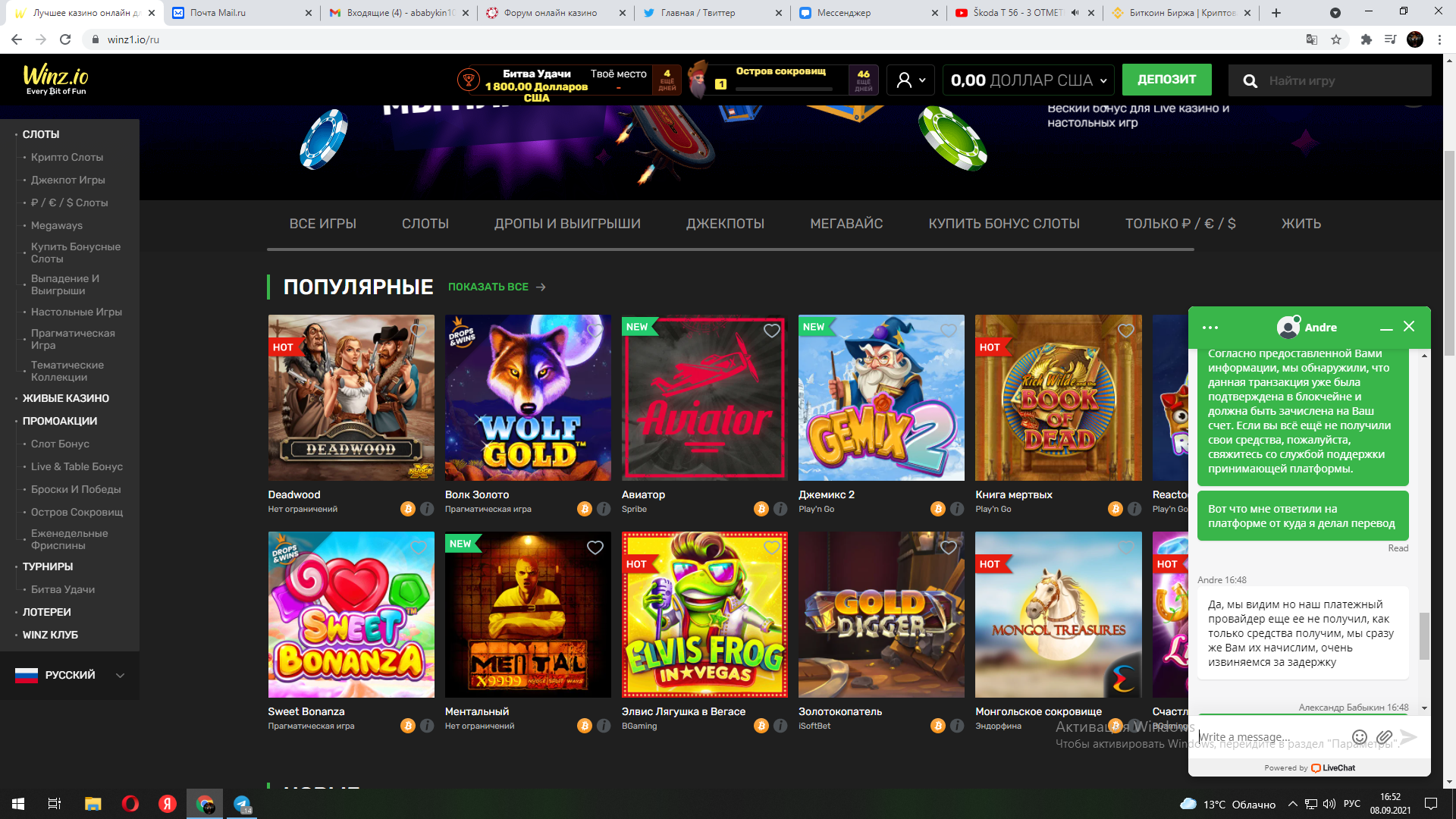This screenshot has height=819, width=1456.
Task: Click bitcoin icon under Золотокопатель
Action: pyautogui.click(x=938, y=726)
